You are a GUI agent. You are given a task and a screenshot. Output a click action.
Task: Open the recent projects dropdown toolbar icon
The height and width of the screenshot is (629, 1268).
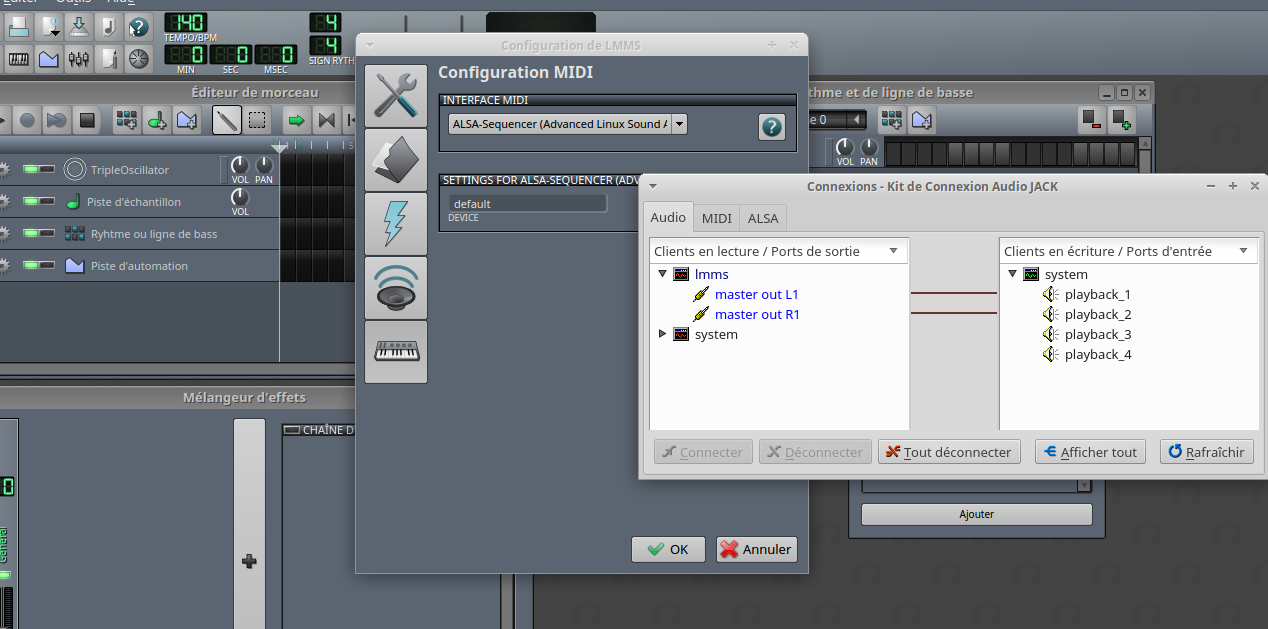(49, 27)
